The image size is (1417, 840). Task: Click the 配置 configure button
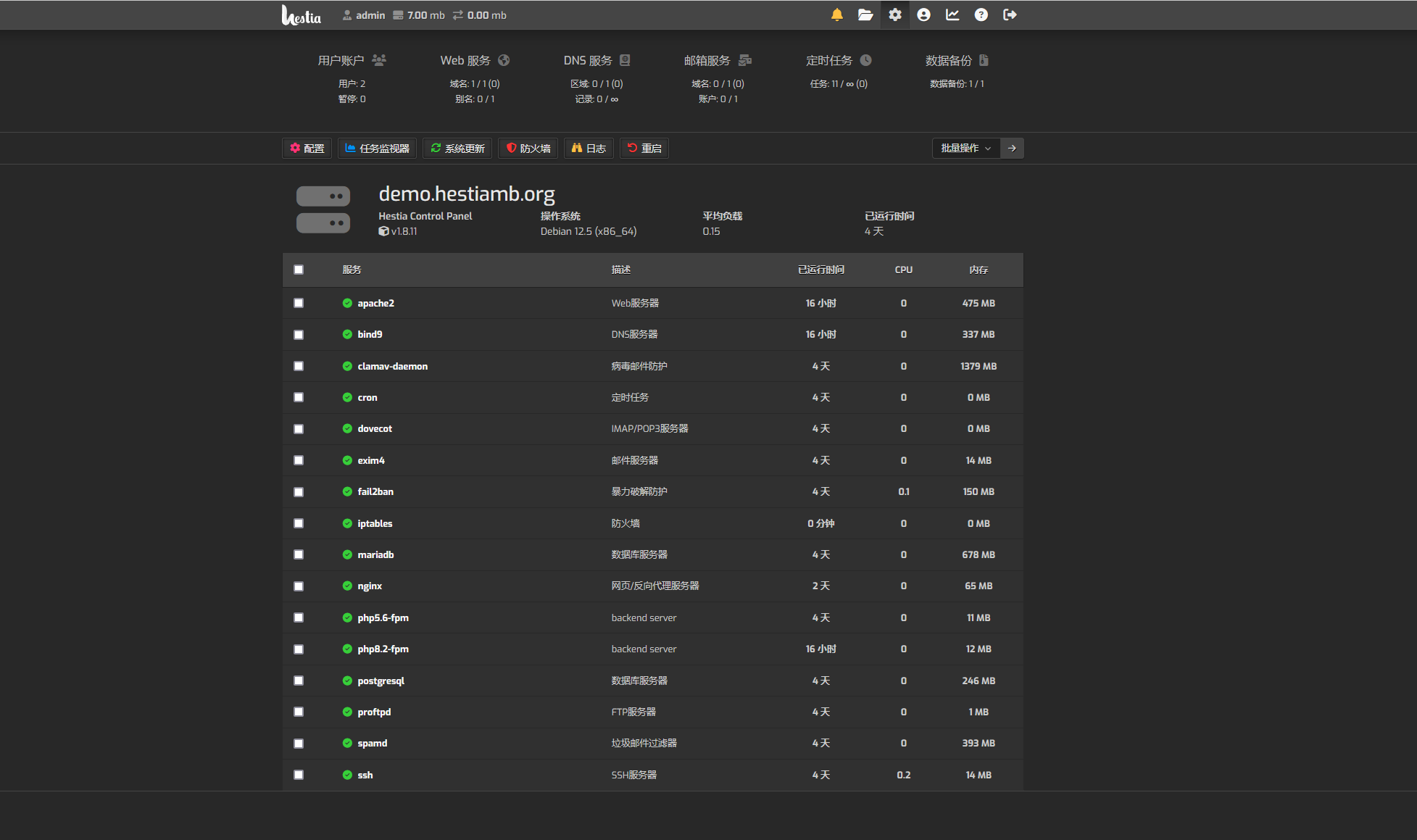(x=307, y=148)
